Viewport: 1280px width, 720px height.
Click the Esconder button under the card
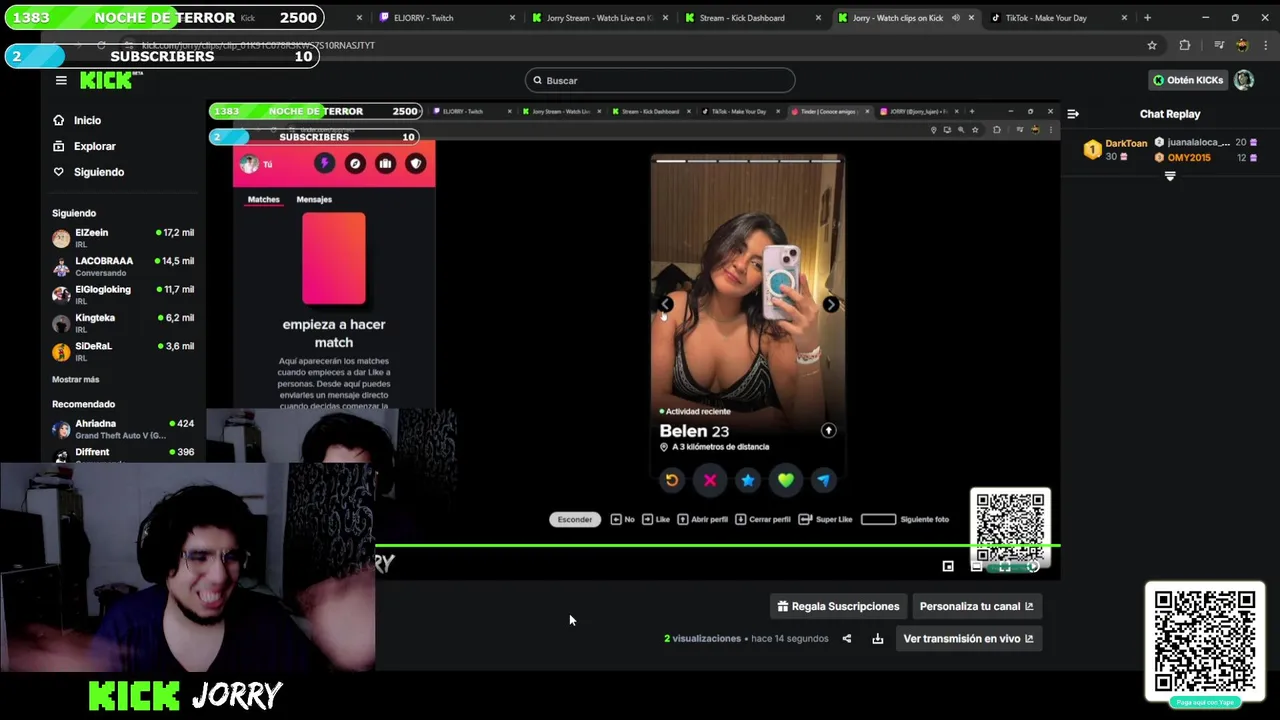point(575,519)
